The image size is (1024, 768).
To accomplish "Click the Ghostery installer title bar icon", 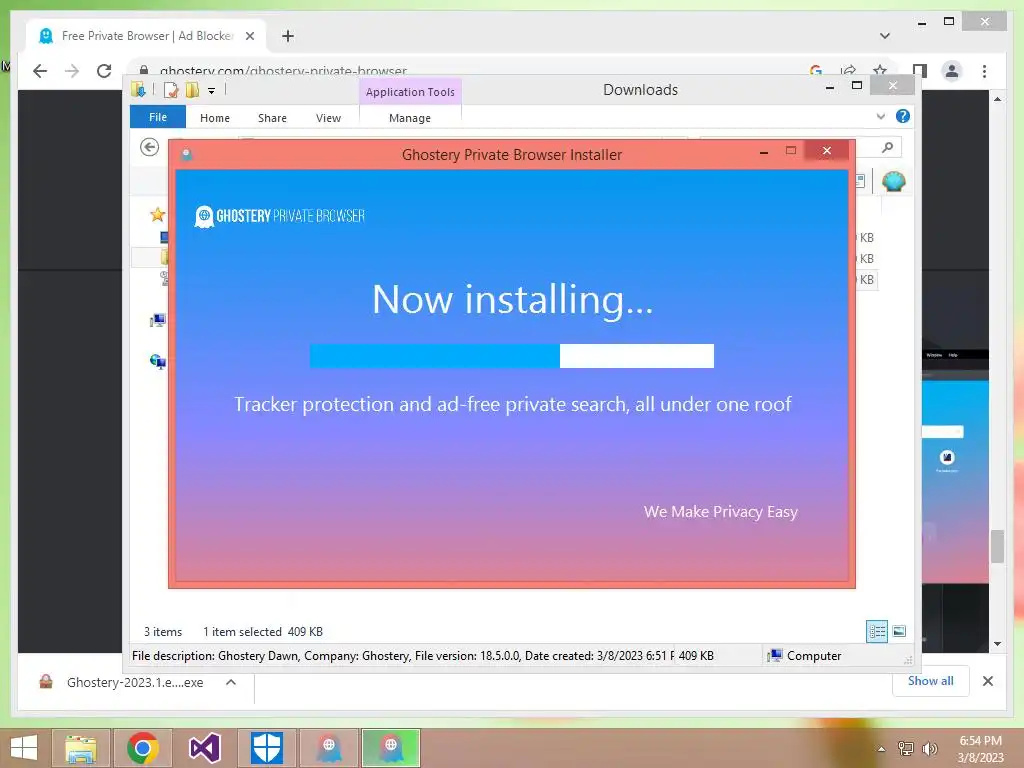I will pos(187,155).
